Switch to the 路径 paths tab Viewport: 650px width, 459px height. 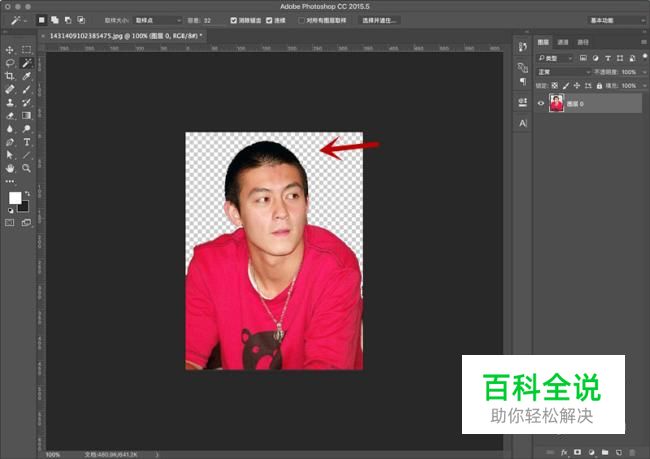tap(583, 43)
